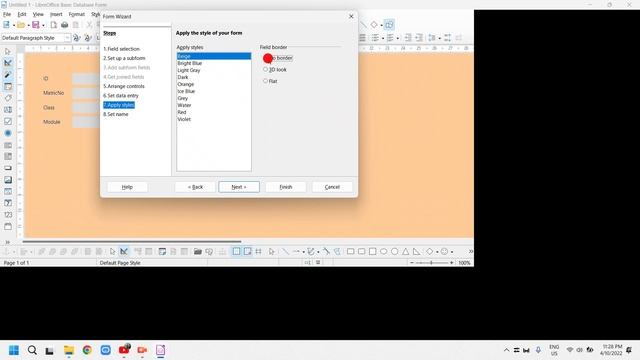Toggle Display Grid icon in bottom toolbar

(x=236, y=251)
